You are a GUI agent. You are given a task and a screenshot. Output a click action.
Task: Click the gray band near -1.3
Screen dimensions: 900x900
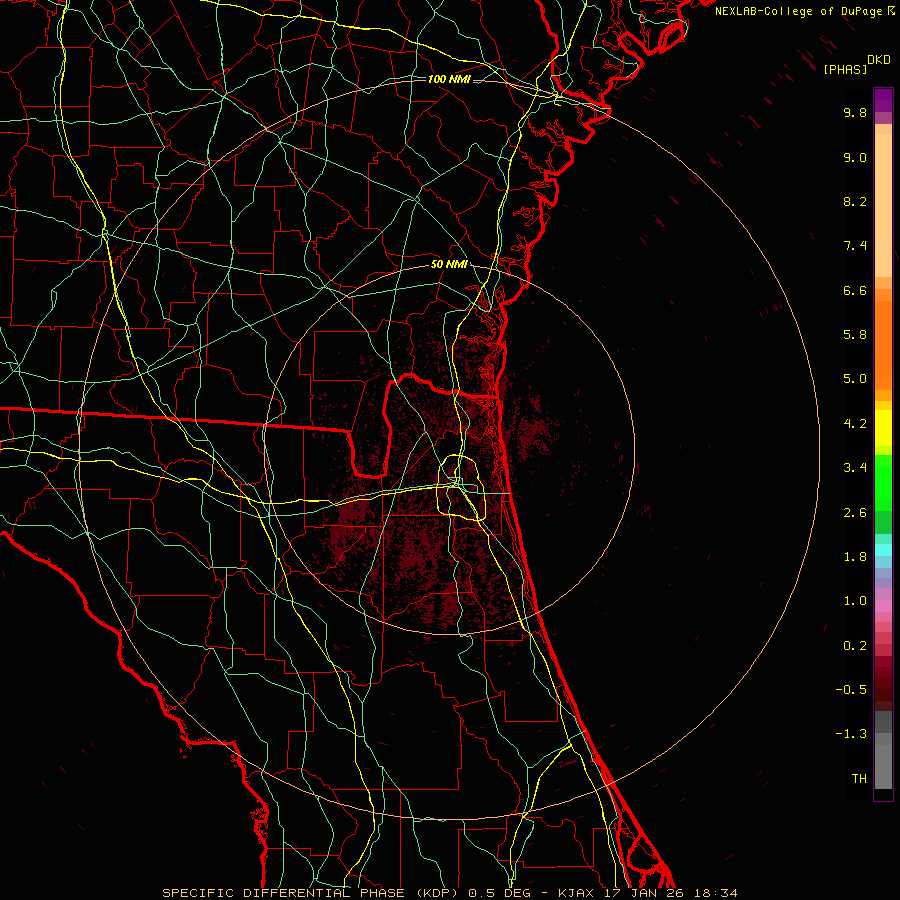[x=883, y=735]
